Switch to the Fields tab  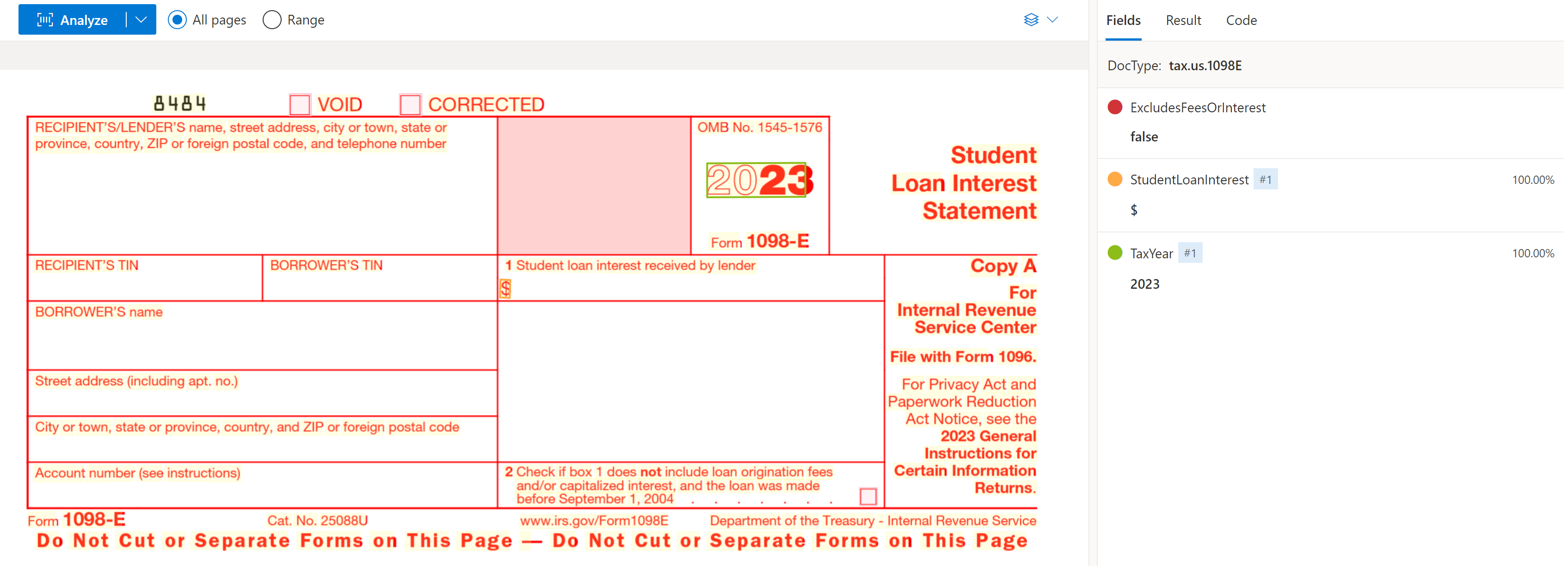tap(1122, 20)
